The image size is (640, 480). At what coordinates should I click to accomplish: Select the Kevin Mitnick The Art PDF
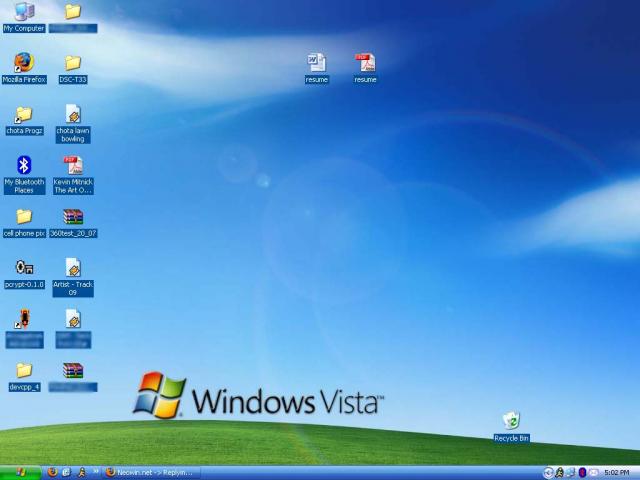pos(73,174)
